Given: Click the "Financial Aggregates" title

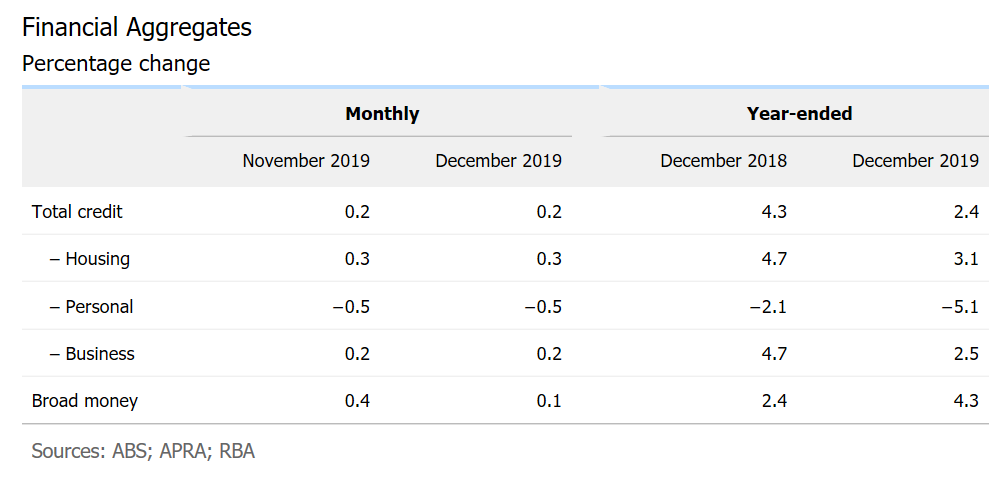Looking at the screenshot, I should point(137,28).
